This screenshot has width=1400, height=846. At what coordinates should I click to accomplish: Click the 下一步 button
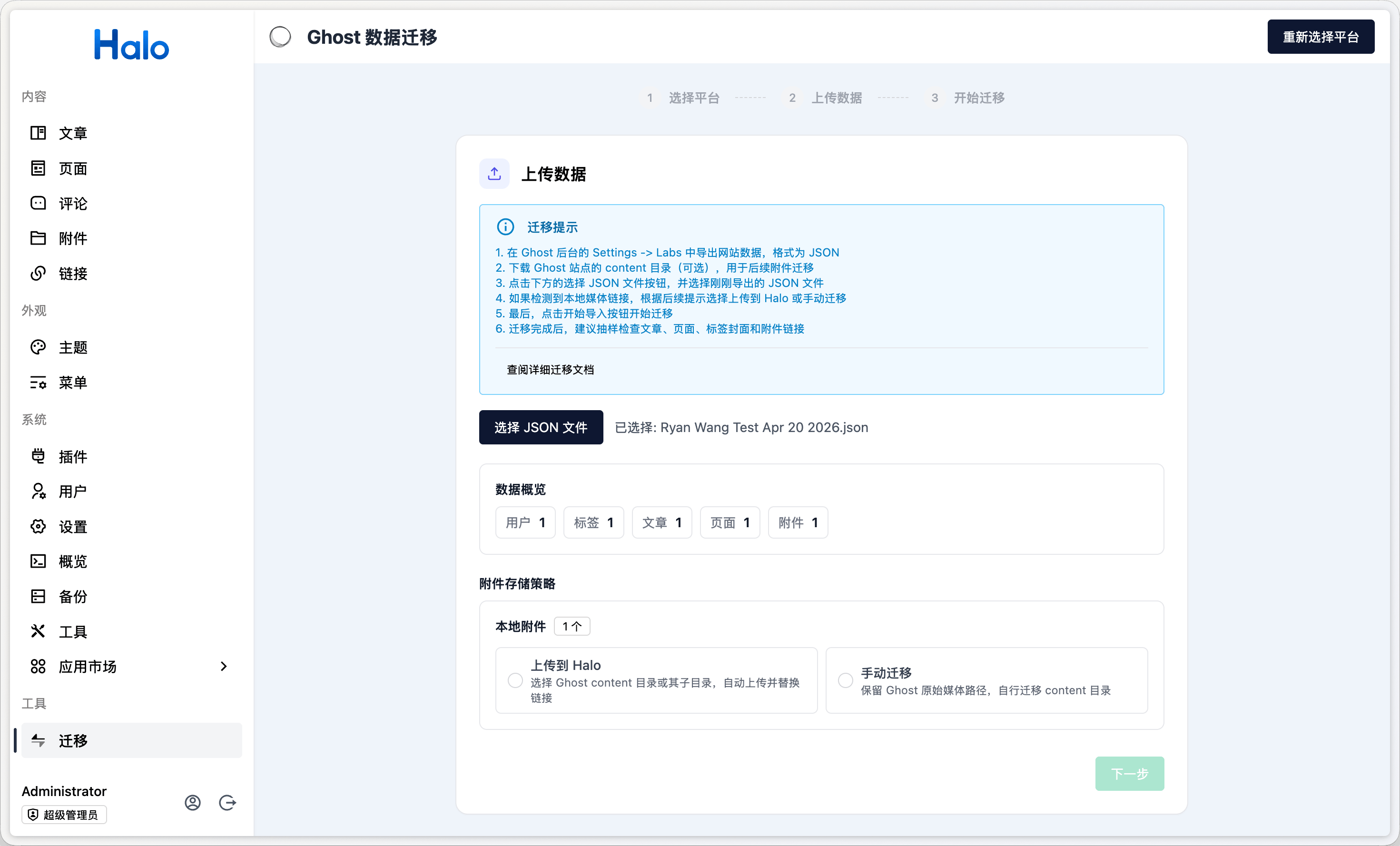tap(1129, 773)
